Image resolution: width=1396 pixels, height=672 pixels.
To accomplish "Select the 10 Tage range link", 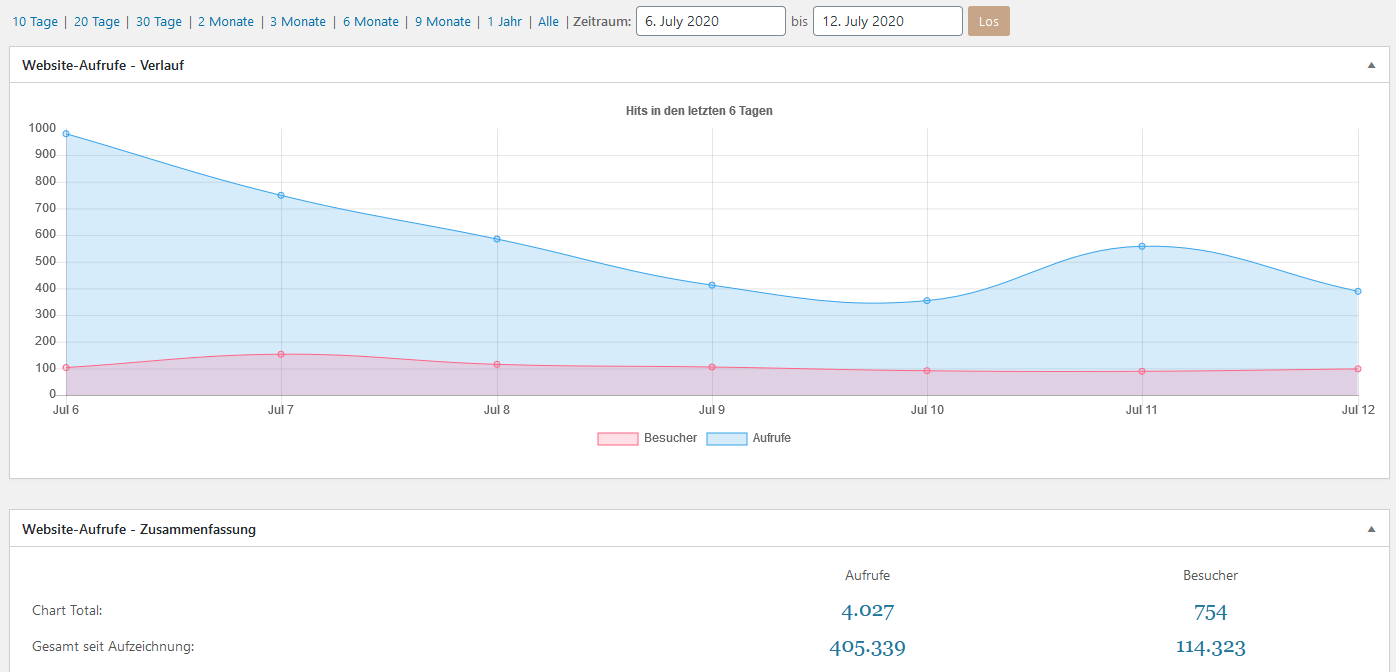I will coord(35,21).
